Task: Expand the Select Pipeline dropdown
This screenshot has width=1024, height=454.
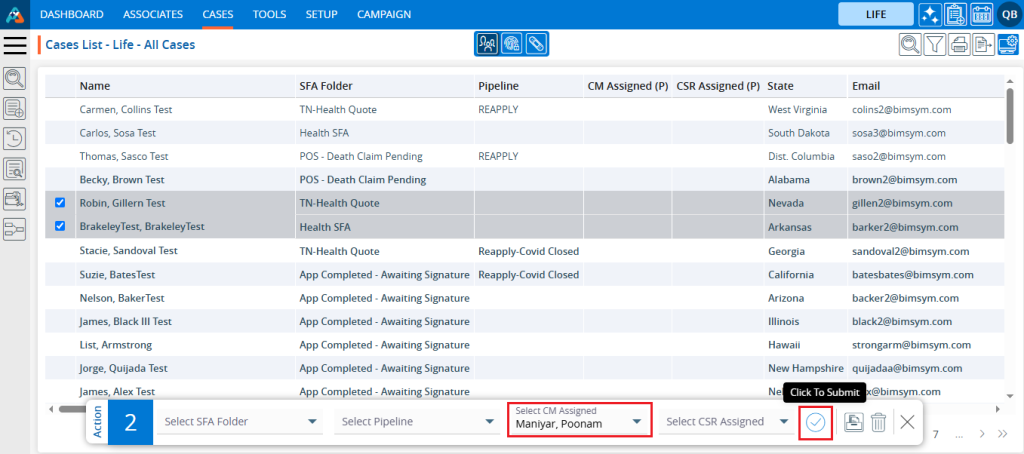Action: click(x=418, y=422)
